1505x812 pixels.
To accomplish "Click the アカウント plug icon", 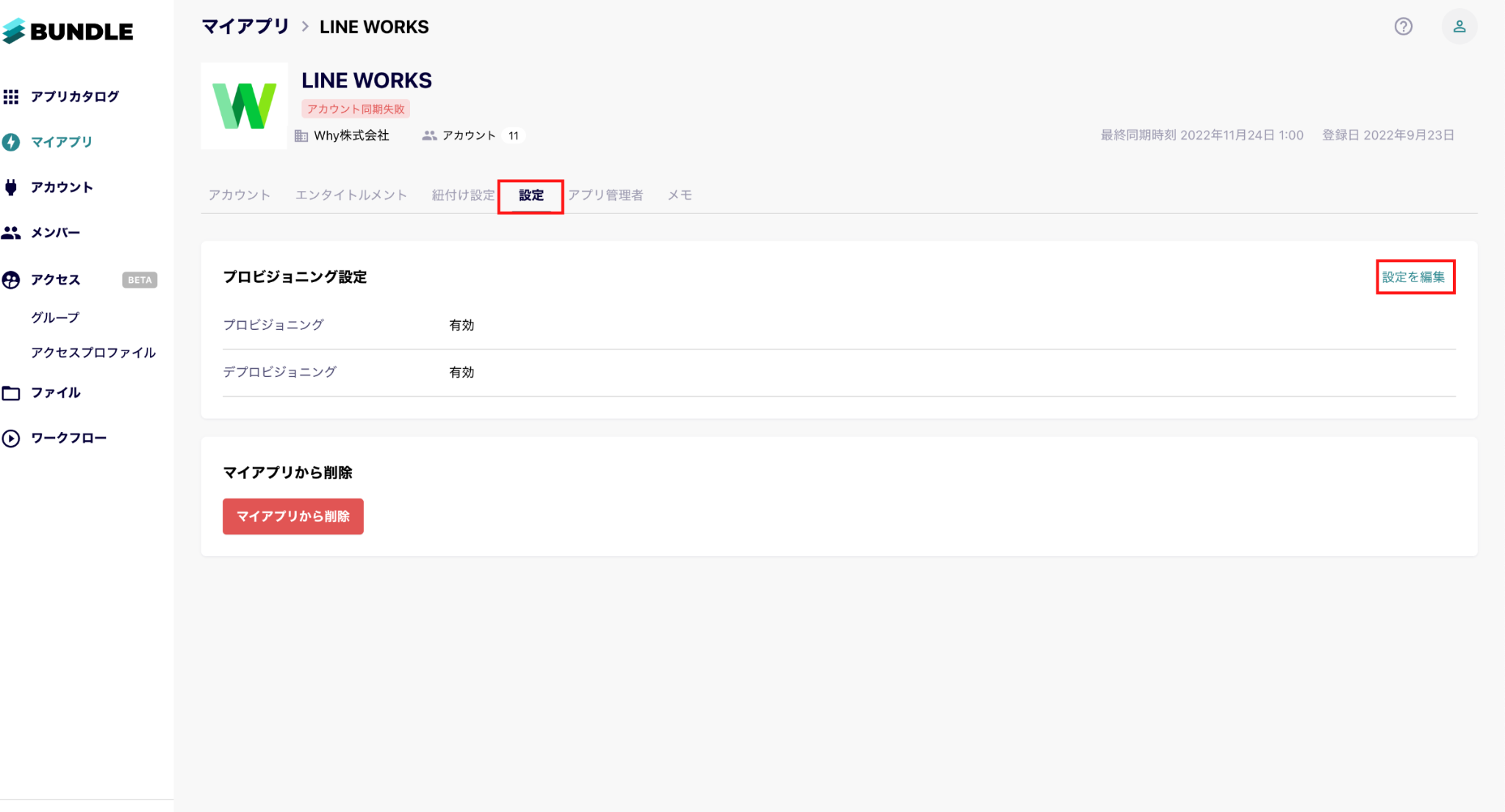I will [x=11, y=187].
